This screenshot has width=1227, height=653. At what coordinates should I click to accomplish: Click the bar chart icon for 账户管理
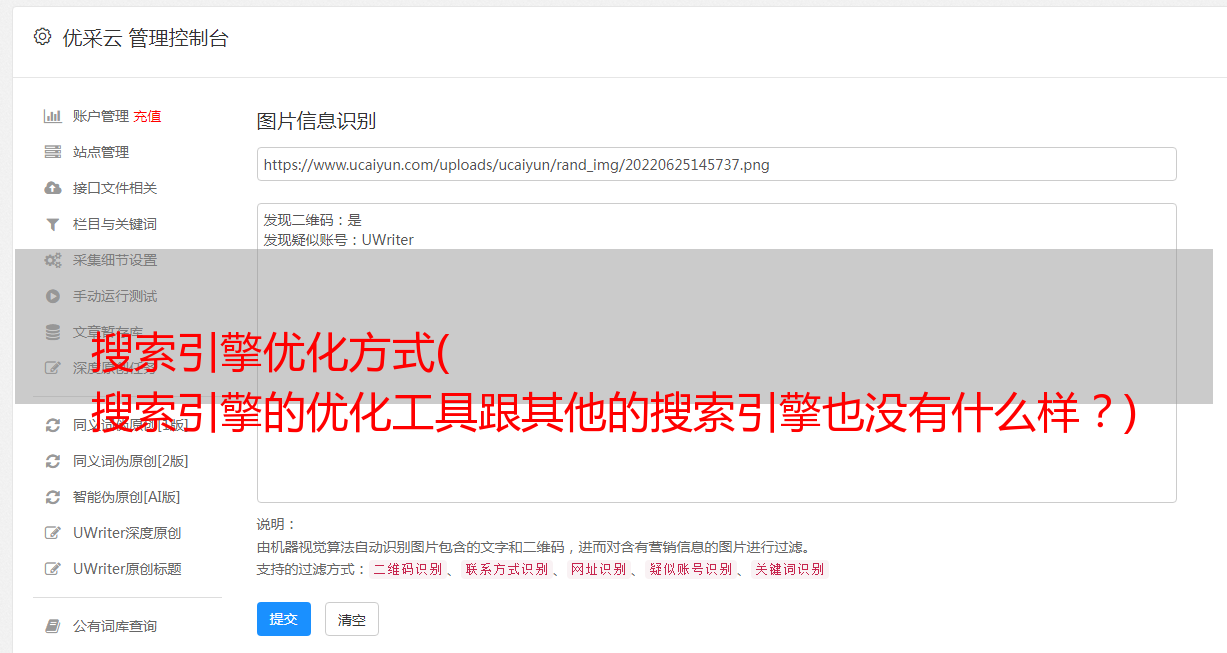pyautogui.click(x=53, y=116)
